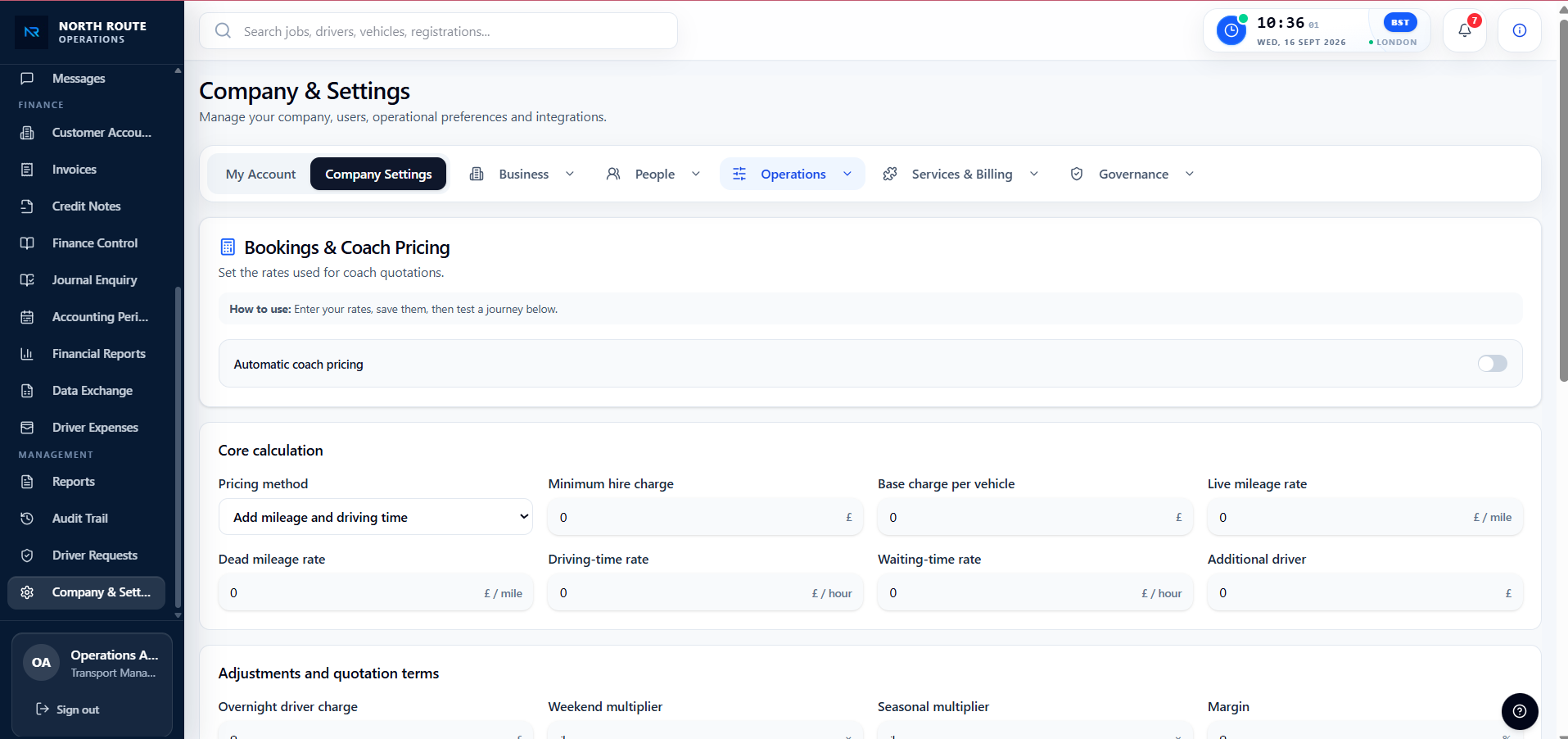Click the Audit Trail history icon

[x=27, y=519]
